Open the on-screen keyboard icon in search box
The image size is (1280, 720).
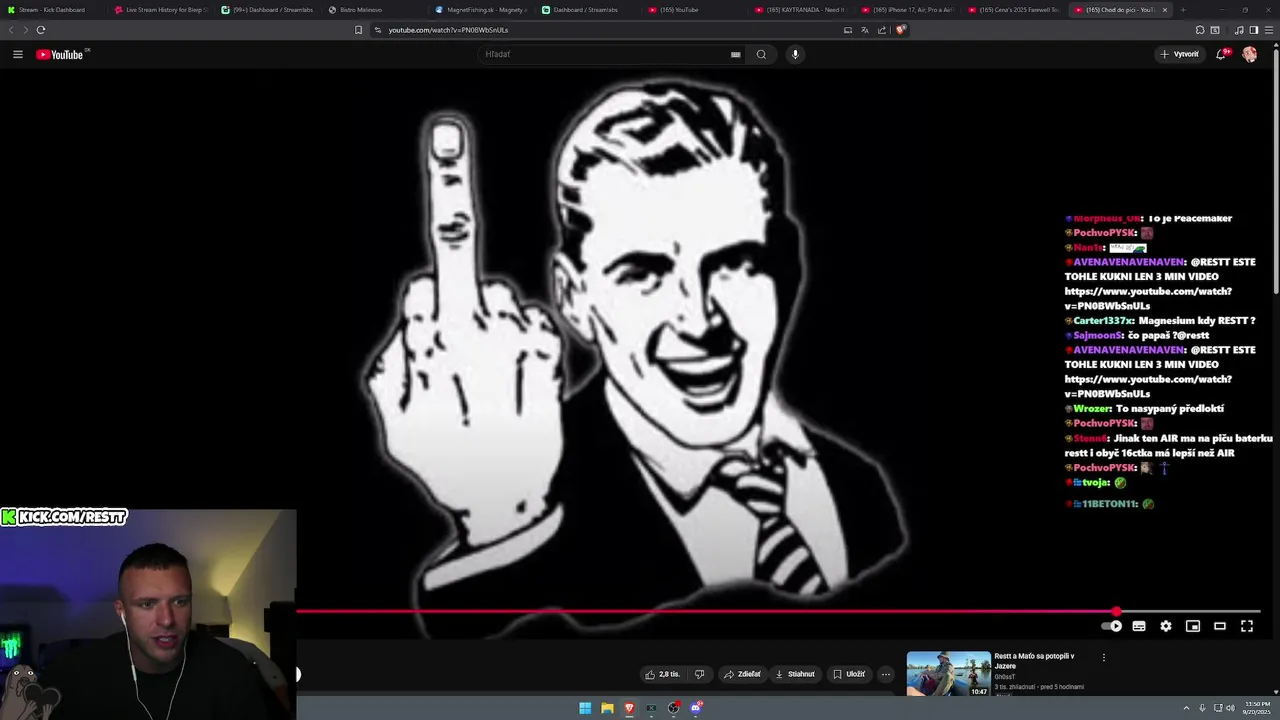click(736, 54)
